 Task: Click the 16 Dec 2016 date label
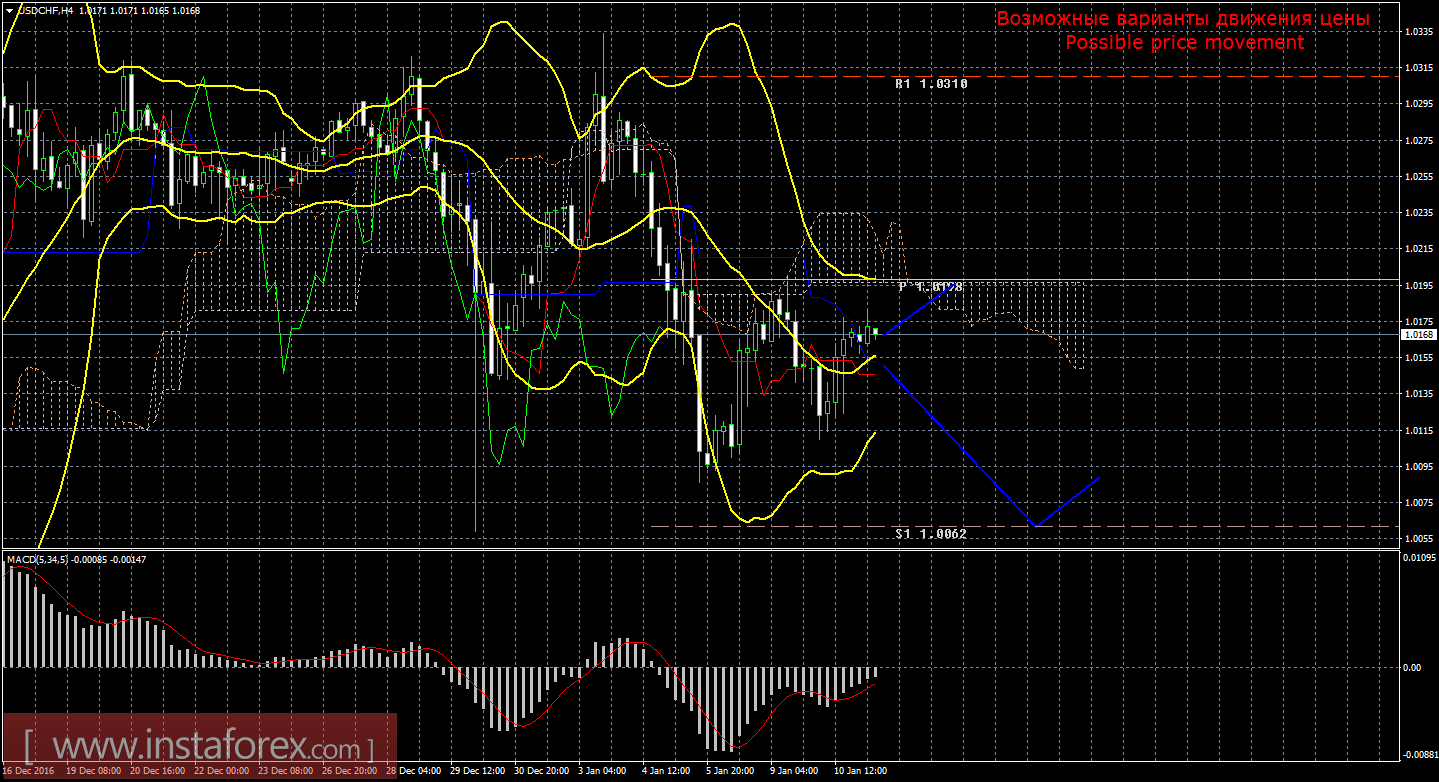pos(28,772)
